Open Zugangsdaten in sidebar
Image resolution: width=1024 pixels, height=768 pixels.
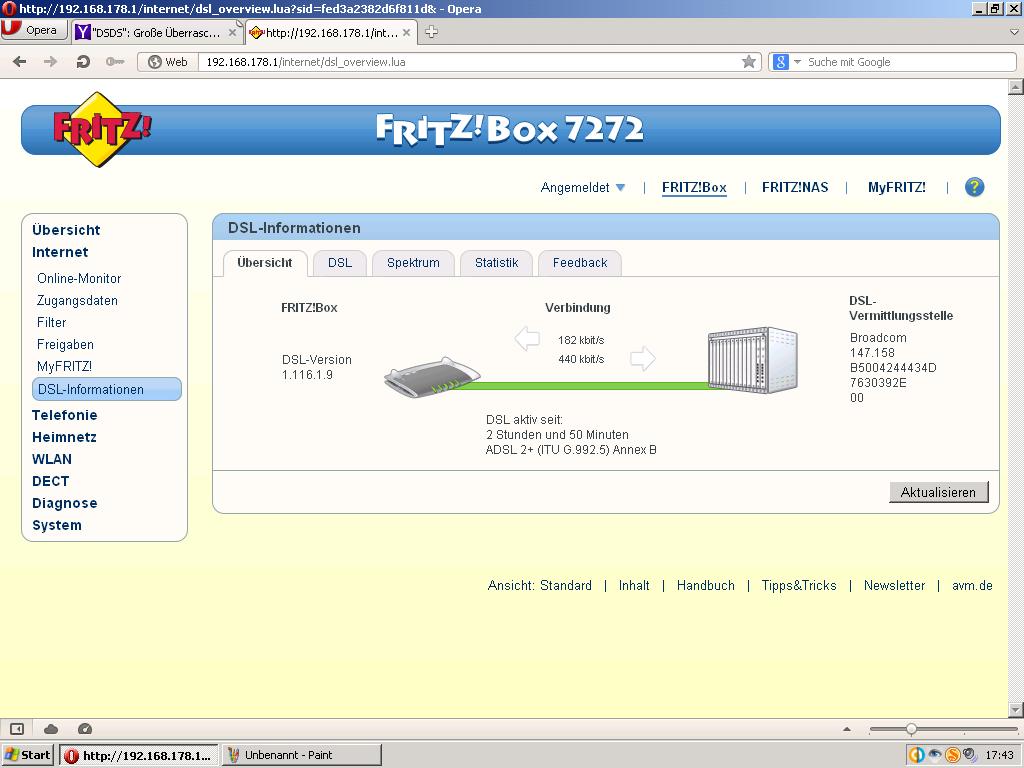click(x=77, y=300)
